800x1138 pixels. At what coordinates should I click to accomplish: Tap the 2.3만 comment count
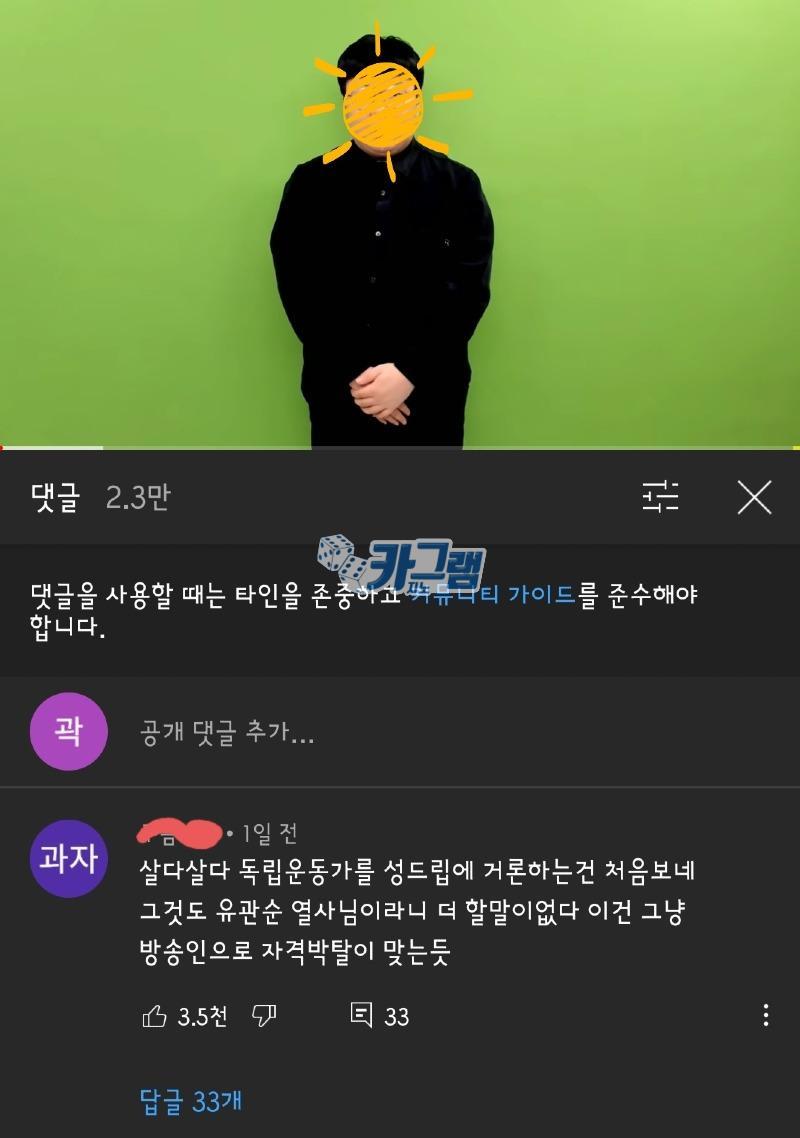pos(137,498)
